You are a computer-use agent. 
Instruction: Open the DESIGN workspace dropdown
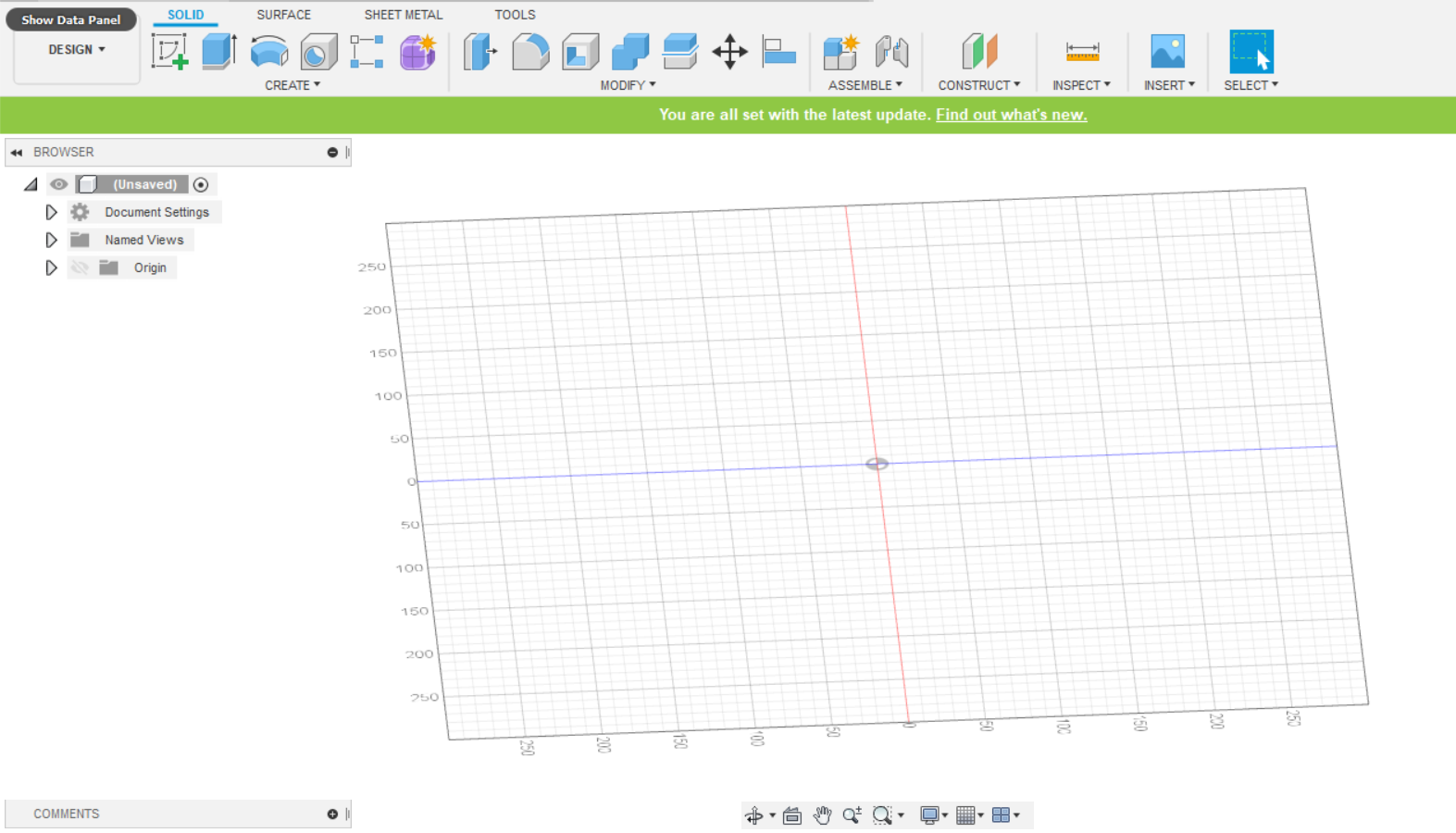pyautogui.click(x=77, y=50)
